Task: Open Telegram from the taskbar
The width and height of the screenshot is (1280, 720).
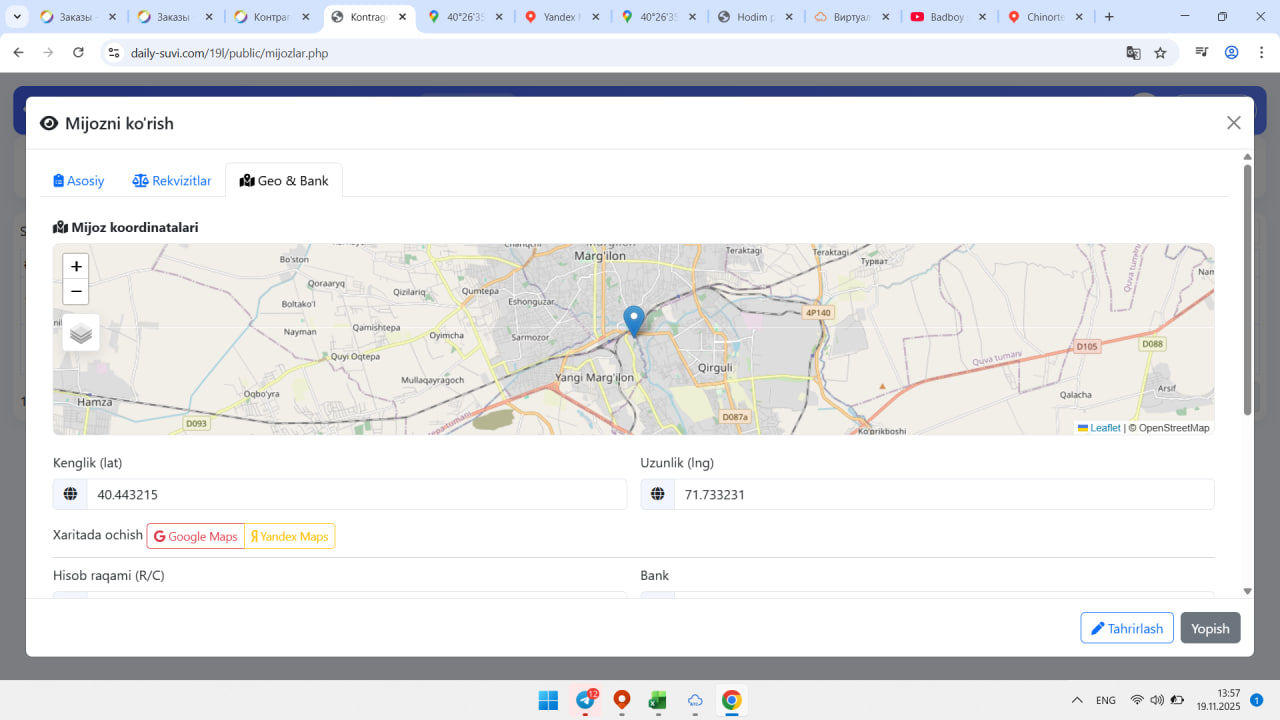Action: [585, 700]
